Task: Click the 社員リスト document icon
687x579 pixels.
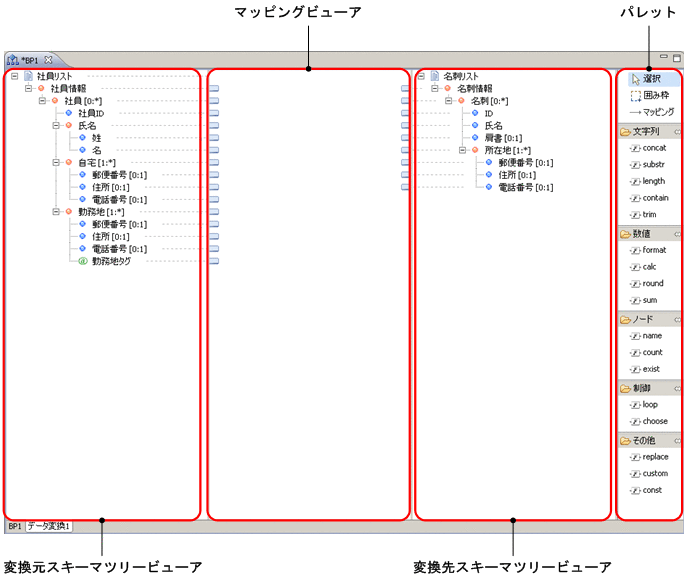Action: tap(28, 76)
